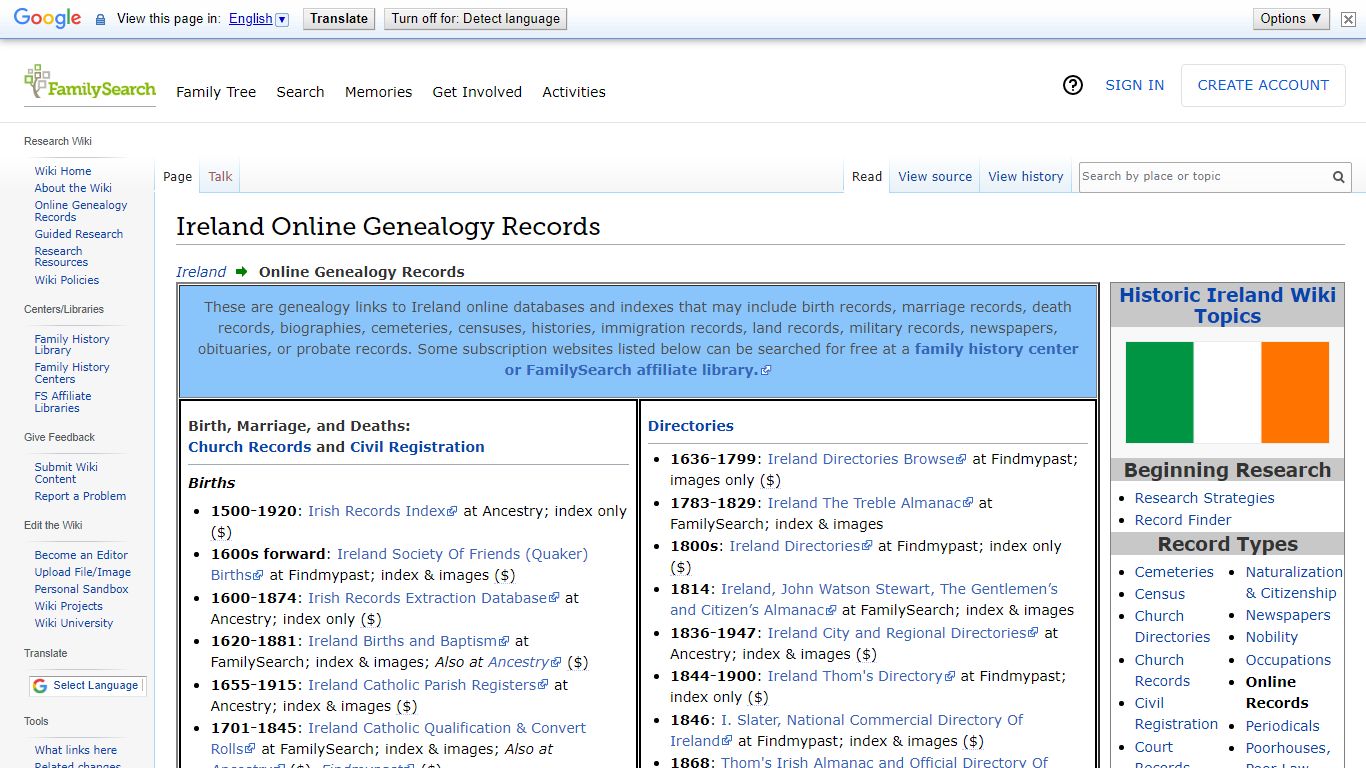Click Submit Wiki Content link

click(x=66, y=473)
